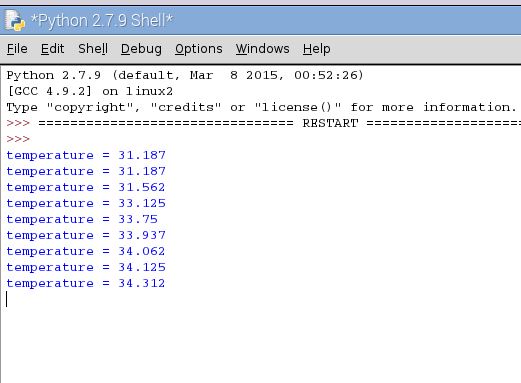
Task: Click the temperature = 31.562 line
Action: 86,187
